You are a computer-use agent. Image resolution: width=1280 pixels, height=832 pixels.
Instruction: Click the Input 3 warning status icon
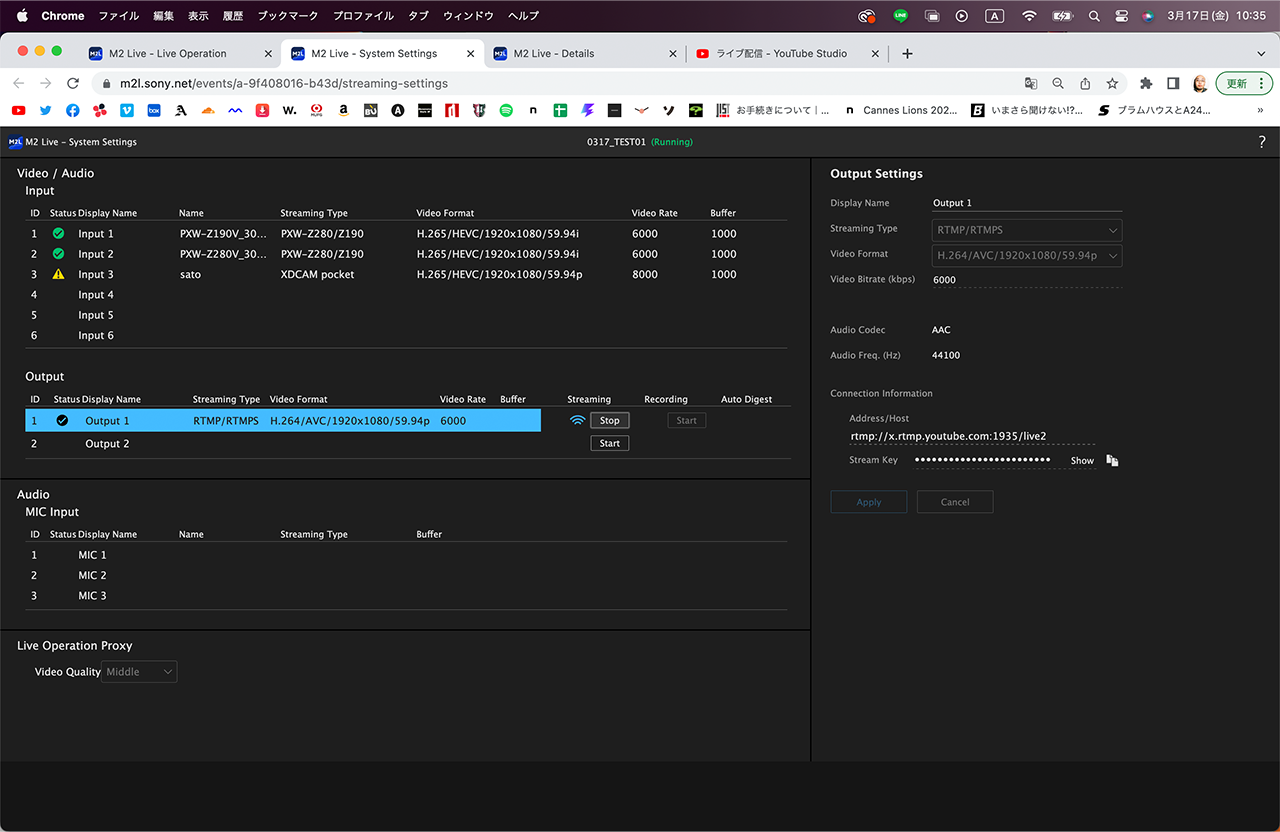click(58, 274)
